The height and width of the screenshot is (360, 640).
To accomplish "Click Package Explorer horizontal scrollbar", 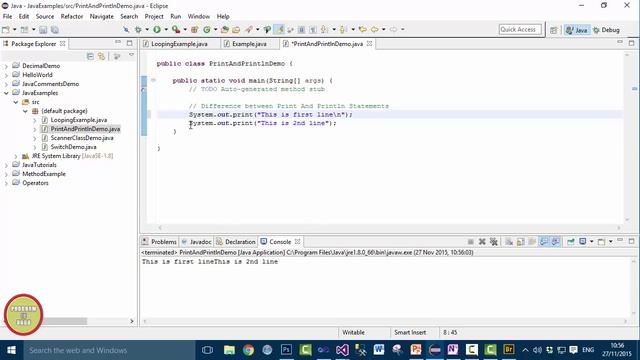I will tap(65, 321).
